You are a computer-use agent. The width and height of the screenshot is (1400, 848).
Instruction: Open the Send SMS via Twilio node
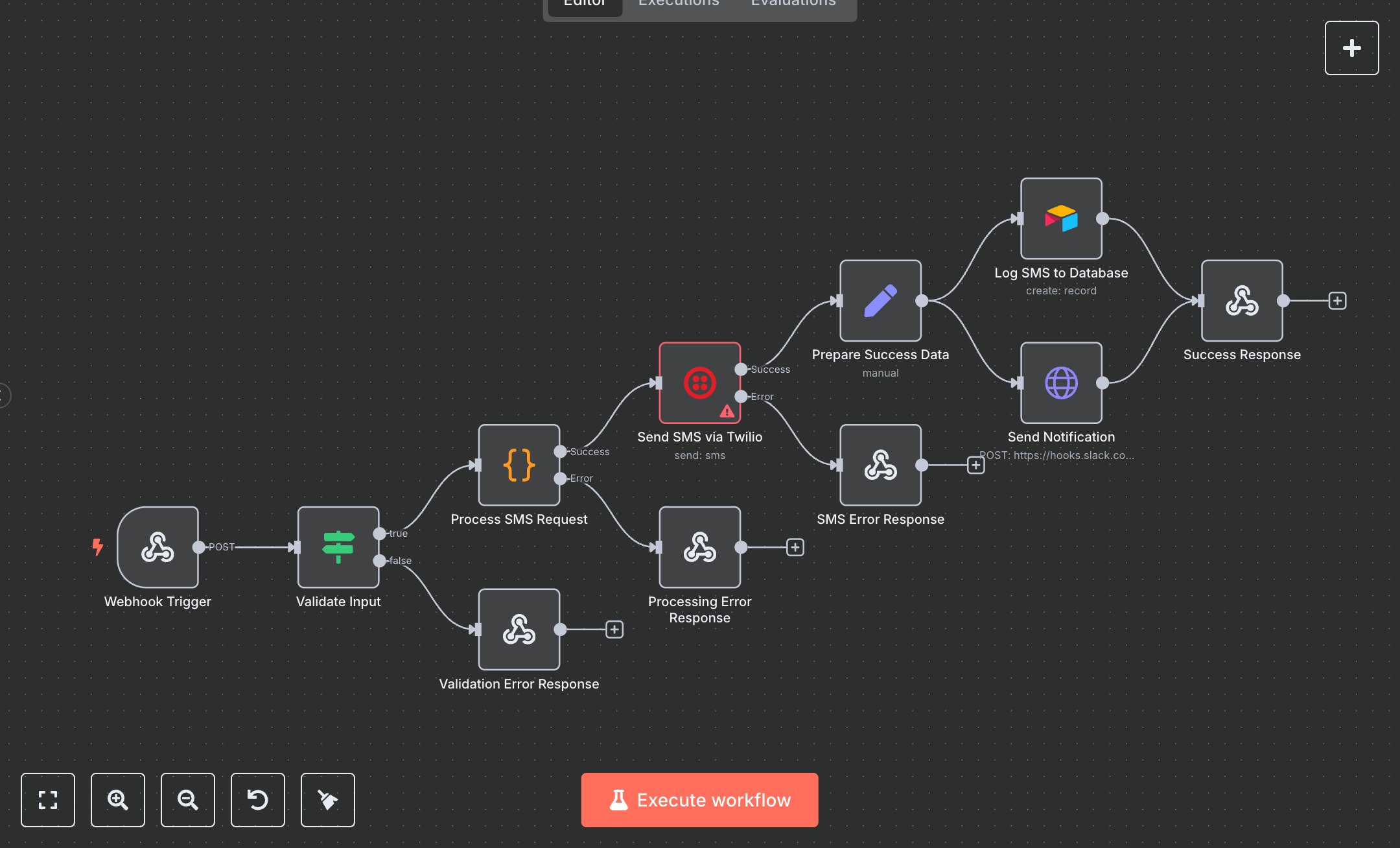(700, 383)
